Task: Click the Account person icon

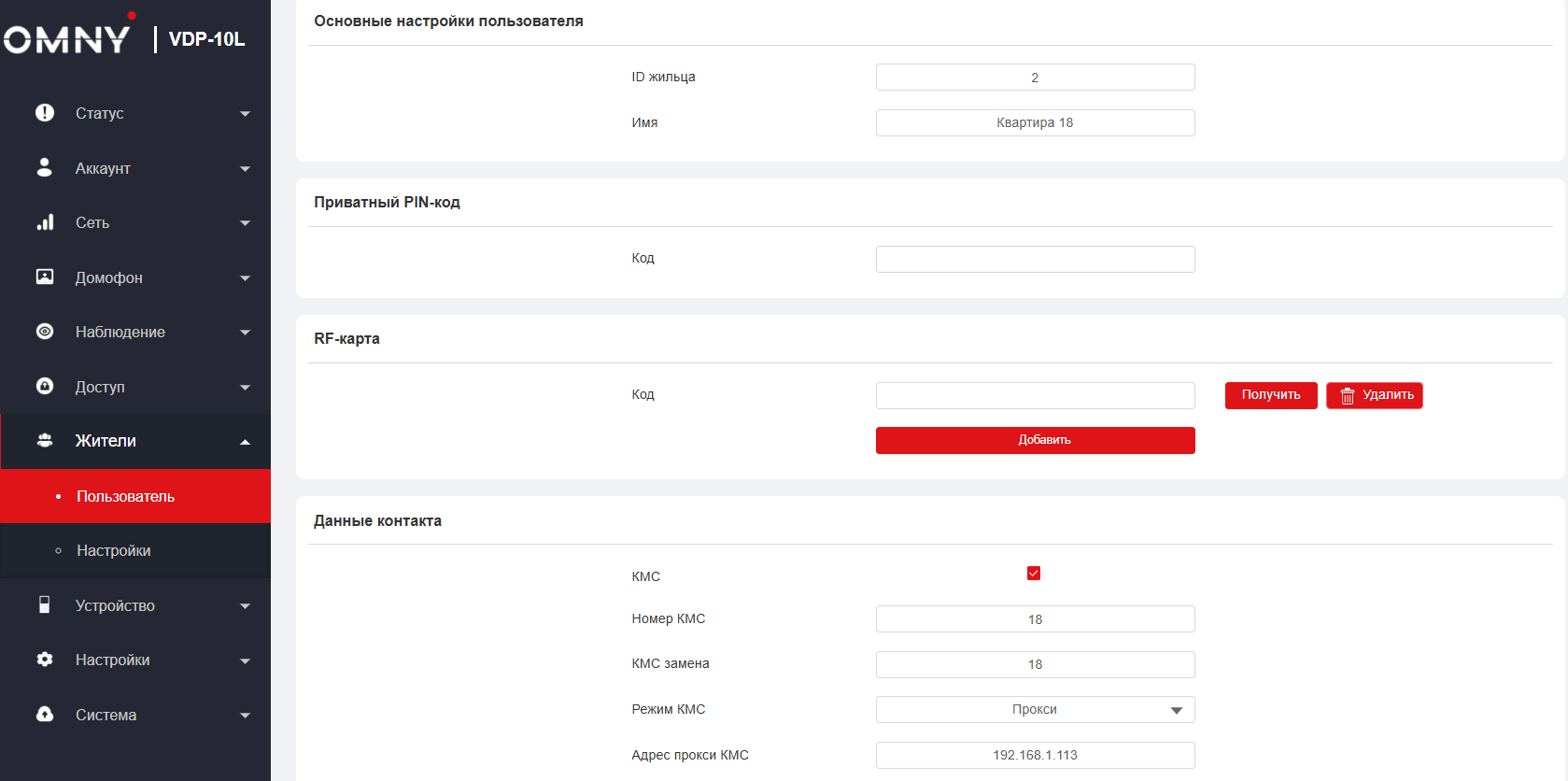Action: tap(44, 167)
